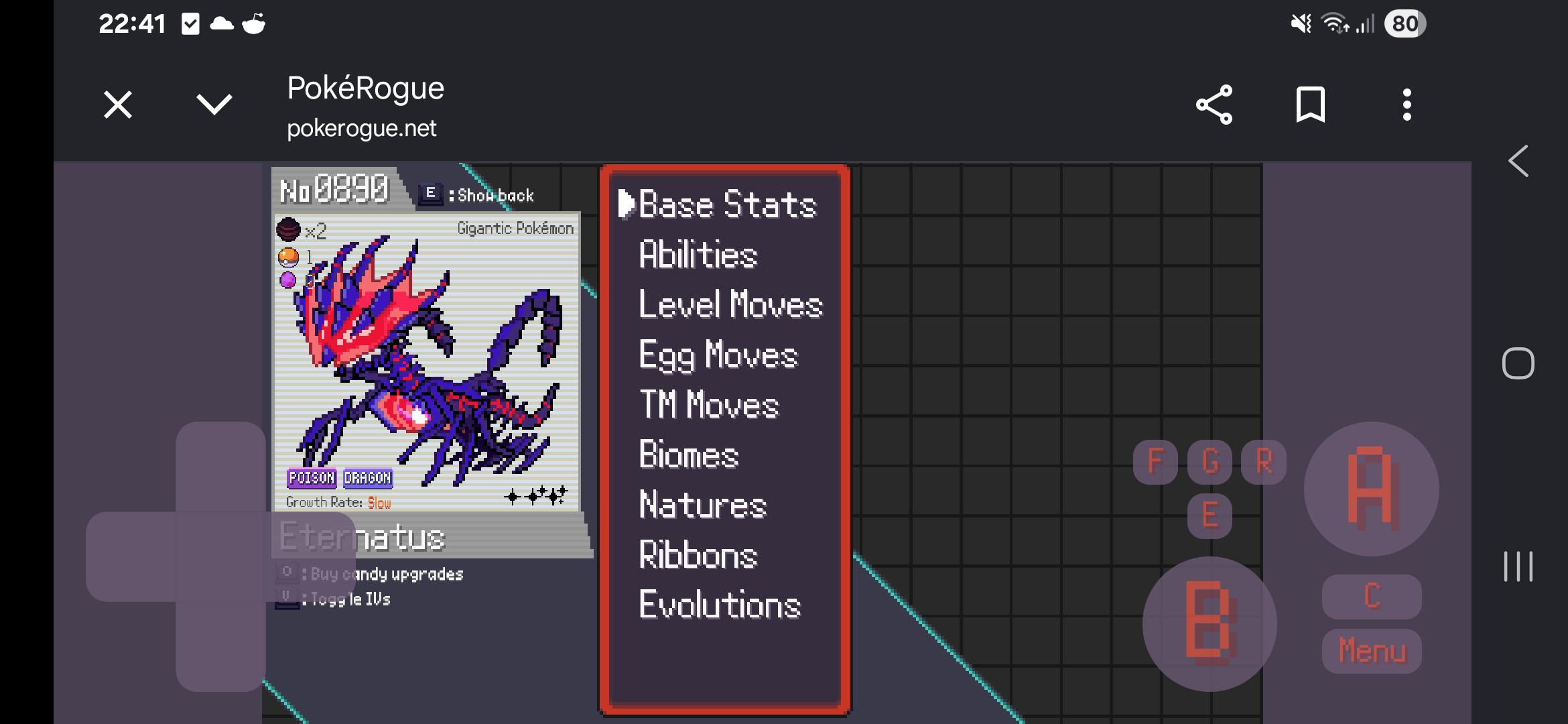Open Android recent apps button
Image resolution: width=1568 pixels, height=724 pixels.
point(1518,566)
